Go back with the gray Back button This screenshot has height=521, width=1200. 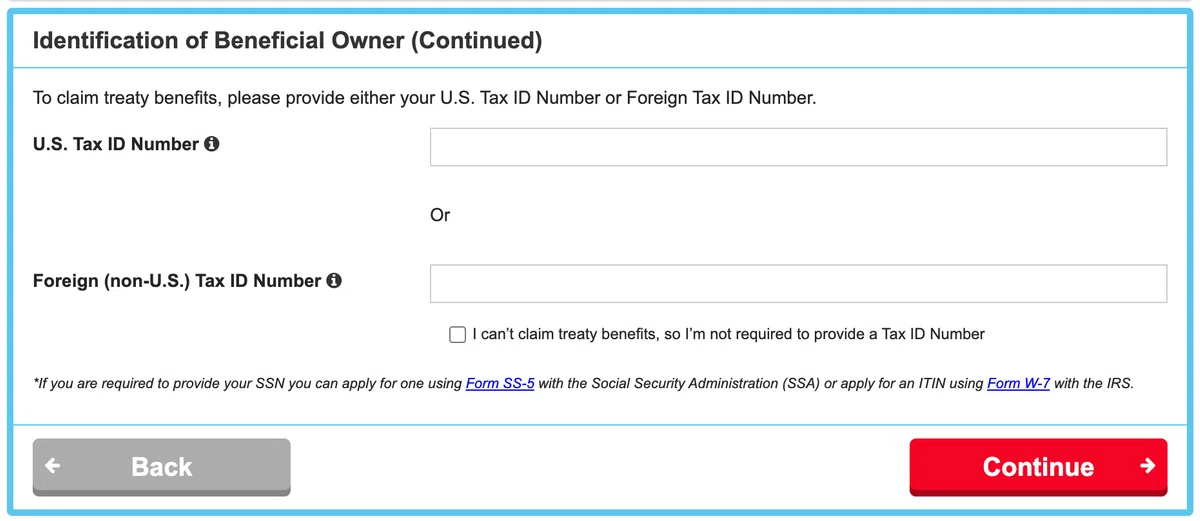click(162, 467)
